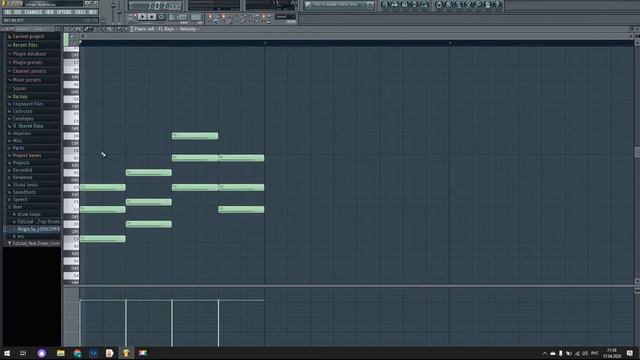Open the step sequencer shortcut icon
Image resolution: width=640 pixels, height=360 pixels.
pyautogui.click(x=395, y=5)
